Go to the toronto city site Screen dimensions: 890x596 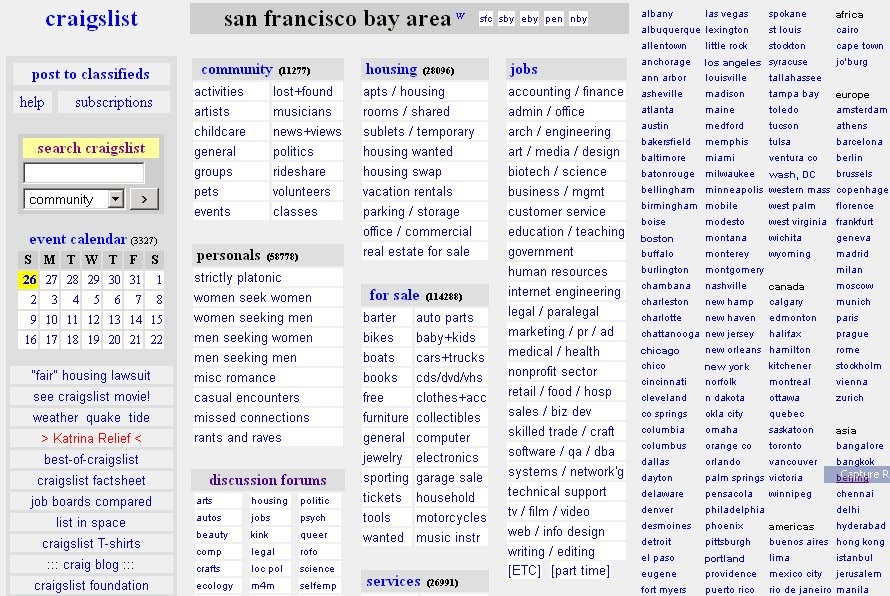click(785, 446)
